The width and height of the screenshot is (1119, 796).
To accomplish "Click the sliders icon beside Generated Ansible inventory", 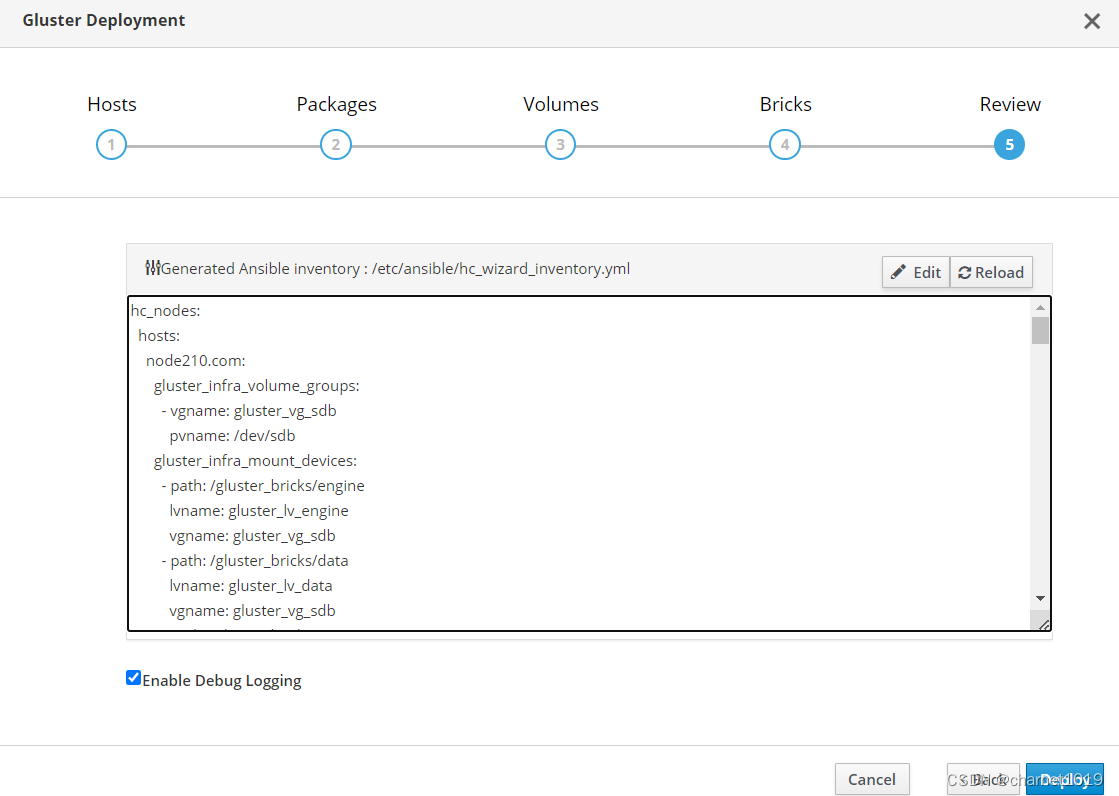I will 152,268.
